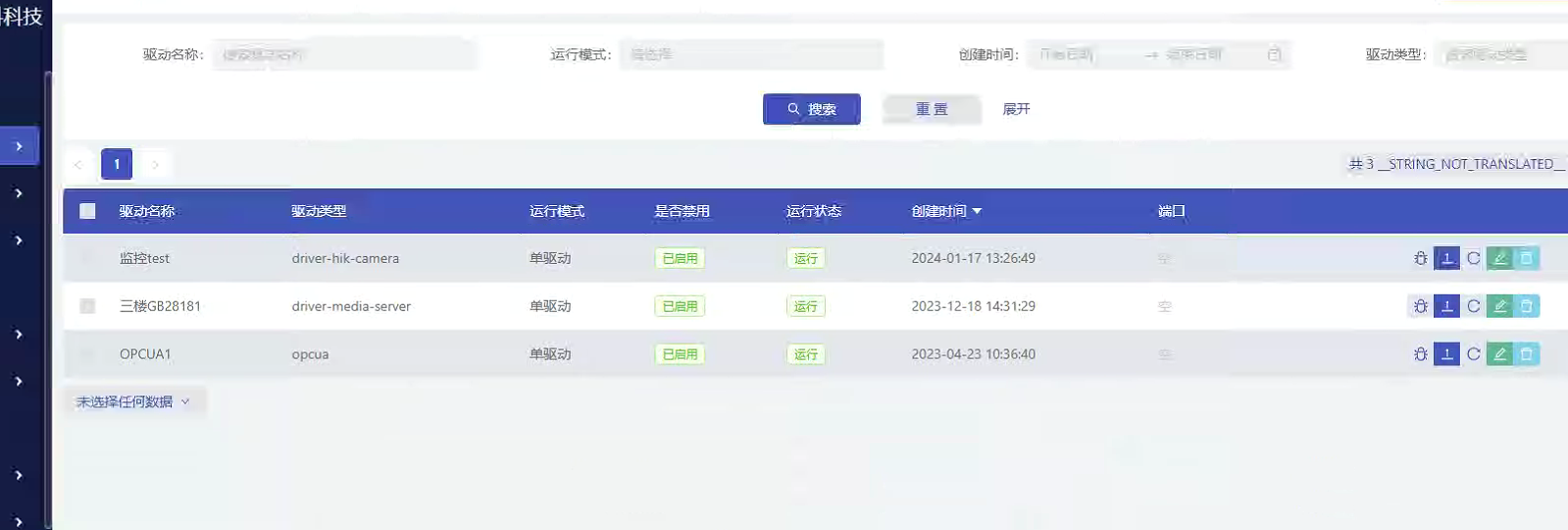The image size is (1568, 530).
Task: Expand the first sidebar menu chevron
Action: pyautogui.click(x=19, y=146)
